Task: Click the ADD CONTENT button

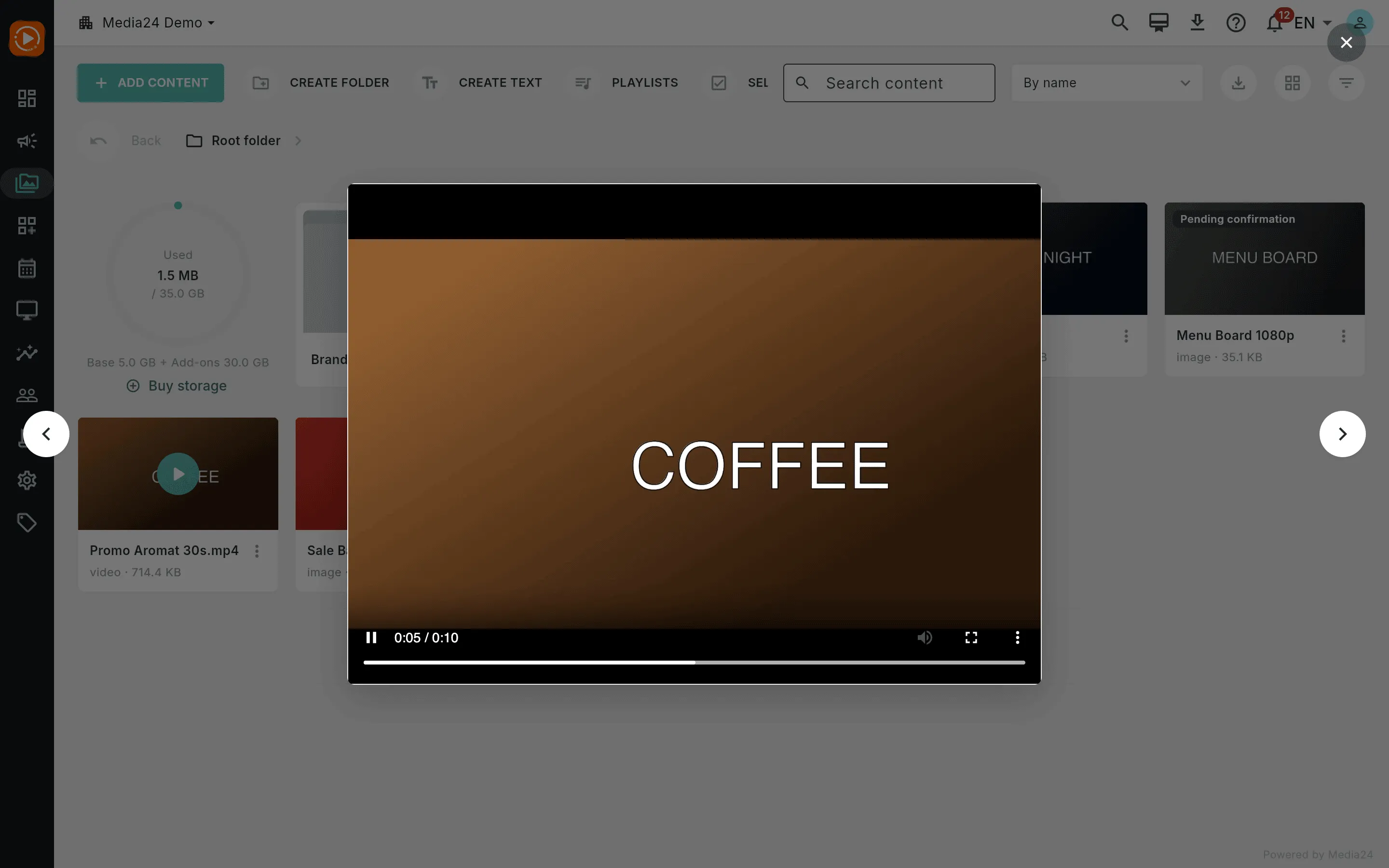Action: click(x=150, y=82)
